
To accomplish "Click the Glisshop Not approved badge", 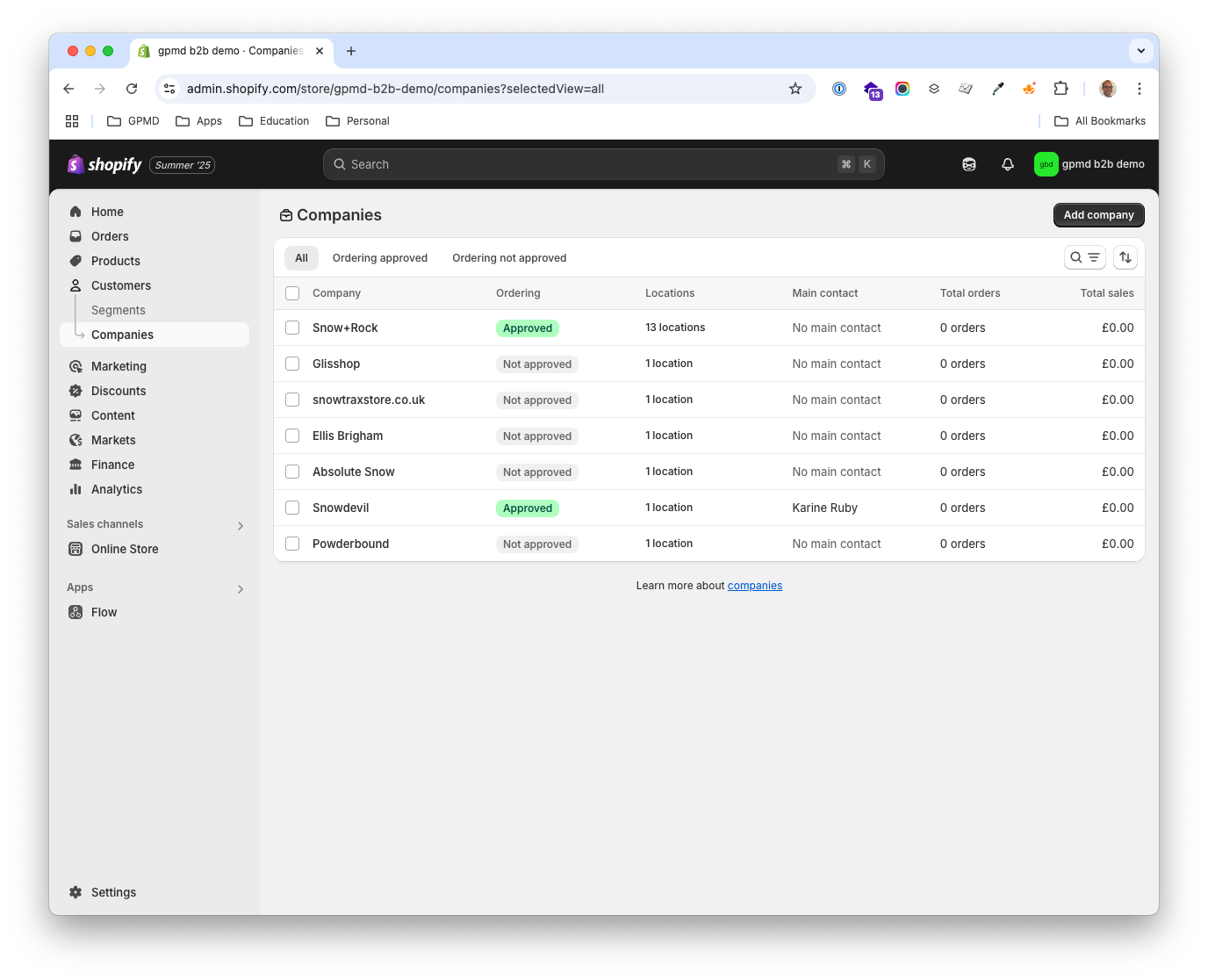I will [x=537, y=364].
